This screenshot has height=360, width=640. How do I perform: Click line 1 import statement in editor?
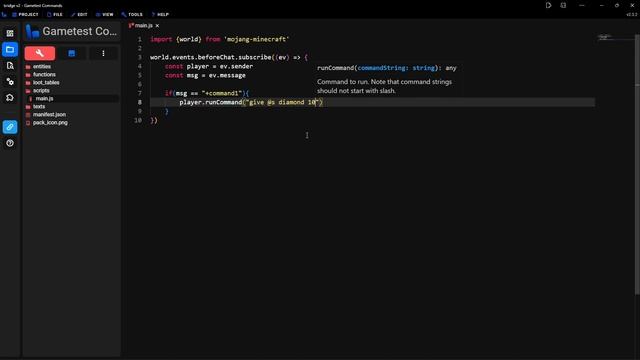coord(220,39)
